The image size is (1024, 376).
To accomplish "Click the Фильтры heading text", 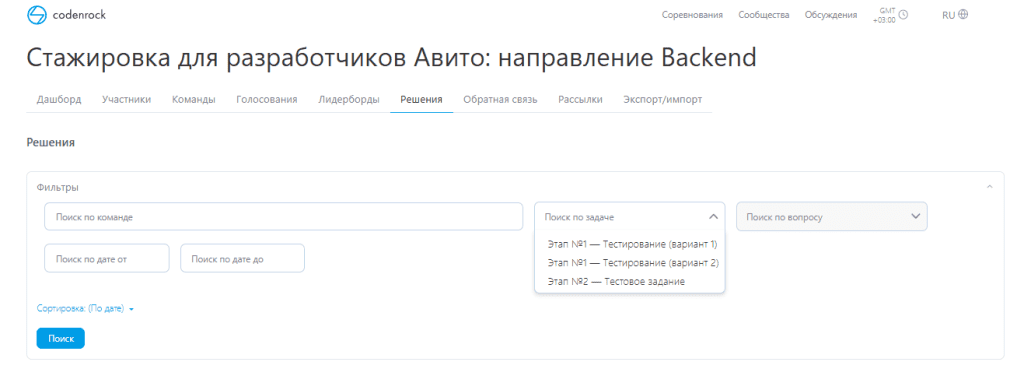I will click(x=57, y=187).
